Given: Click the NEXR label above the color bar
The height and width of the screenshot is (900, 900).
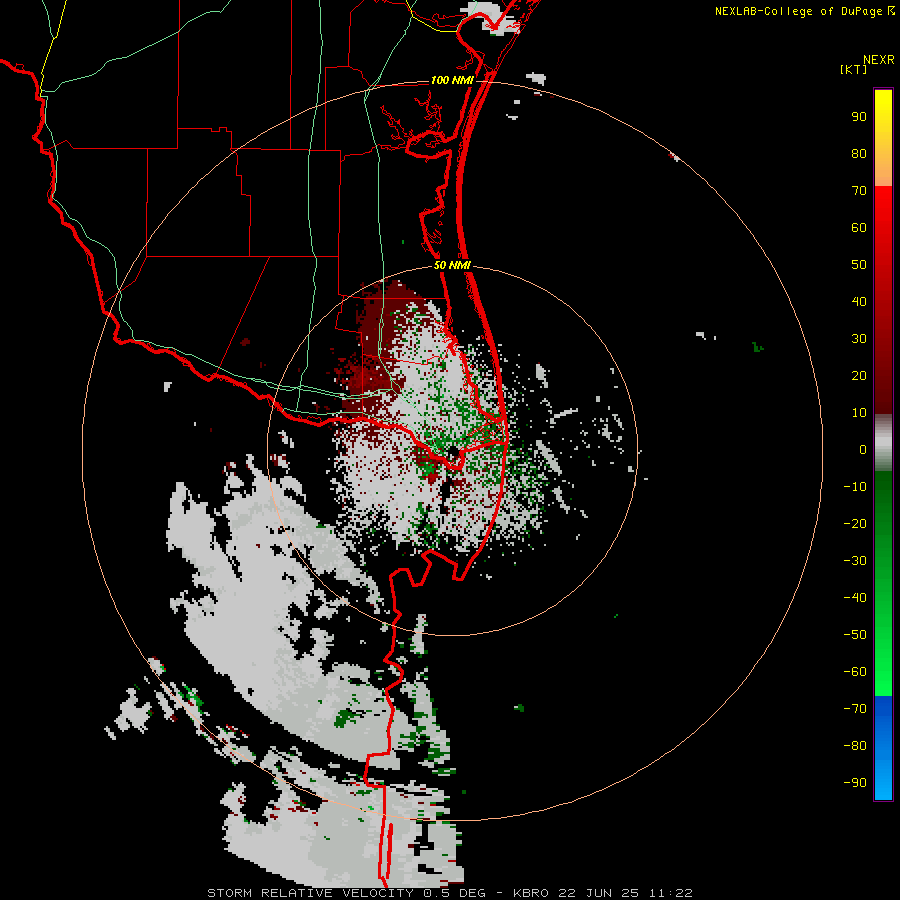Looking at the screenshot, I should [879, 60].
